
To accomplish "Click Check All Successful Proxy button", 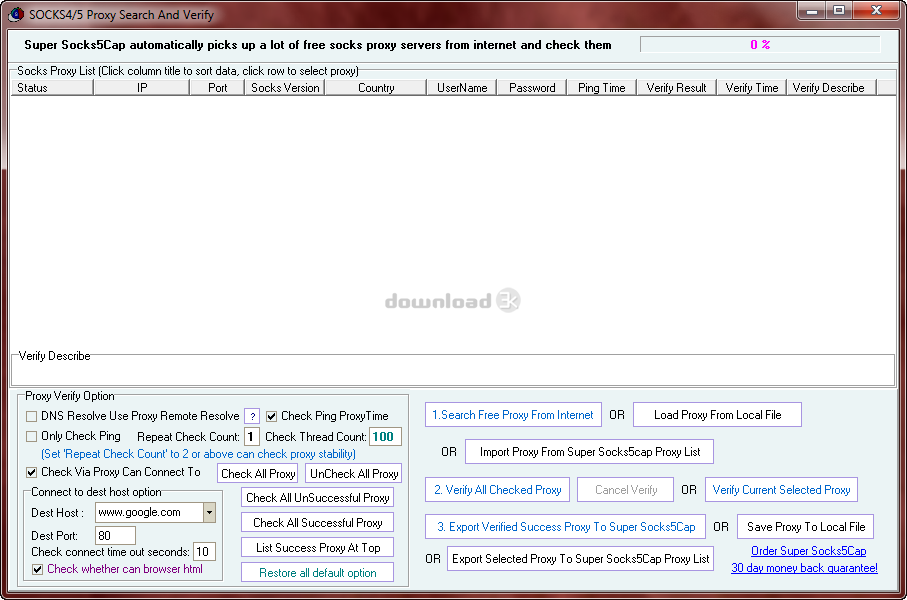I will [318, 523].
